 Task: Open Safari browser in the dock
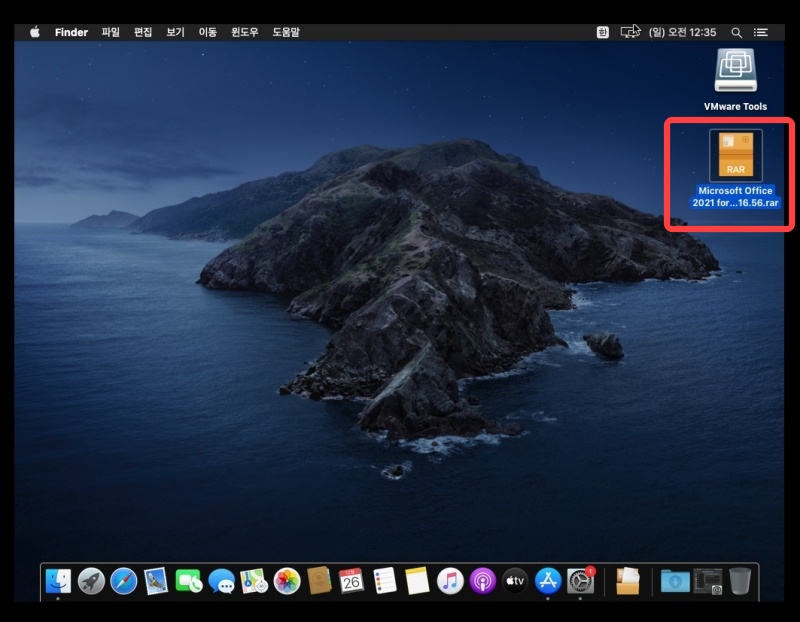(x=123, y=581)
